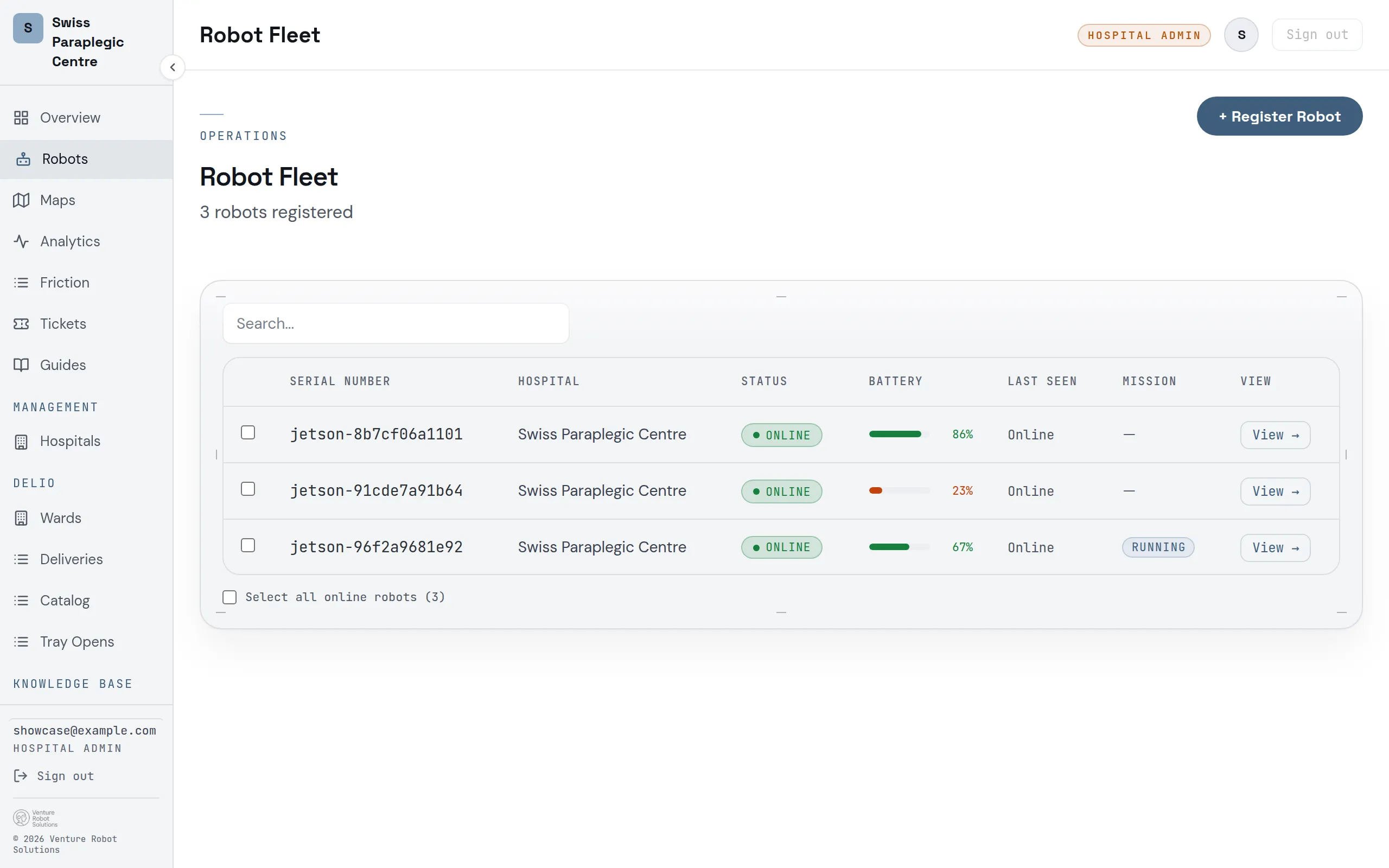Screen dimensions: 1389x868
Task: Click the Hospitals building icon
Action: pyautogui.click(x=21, y=442)
